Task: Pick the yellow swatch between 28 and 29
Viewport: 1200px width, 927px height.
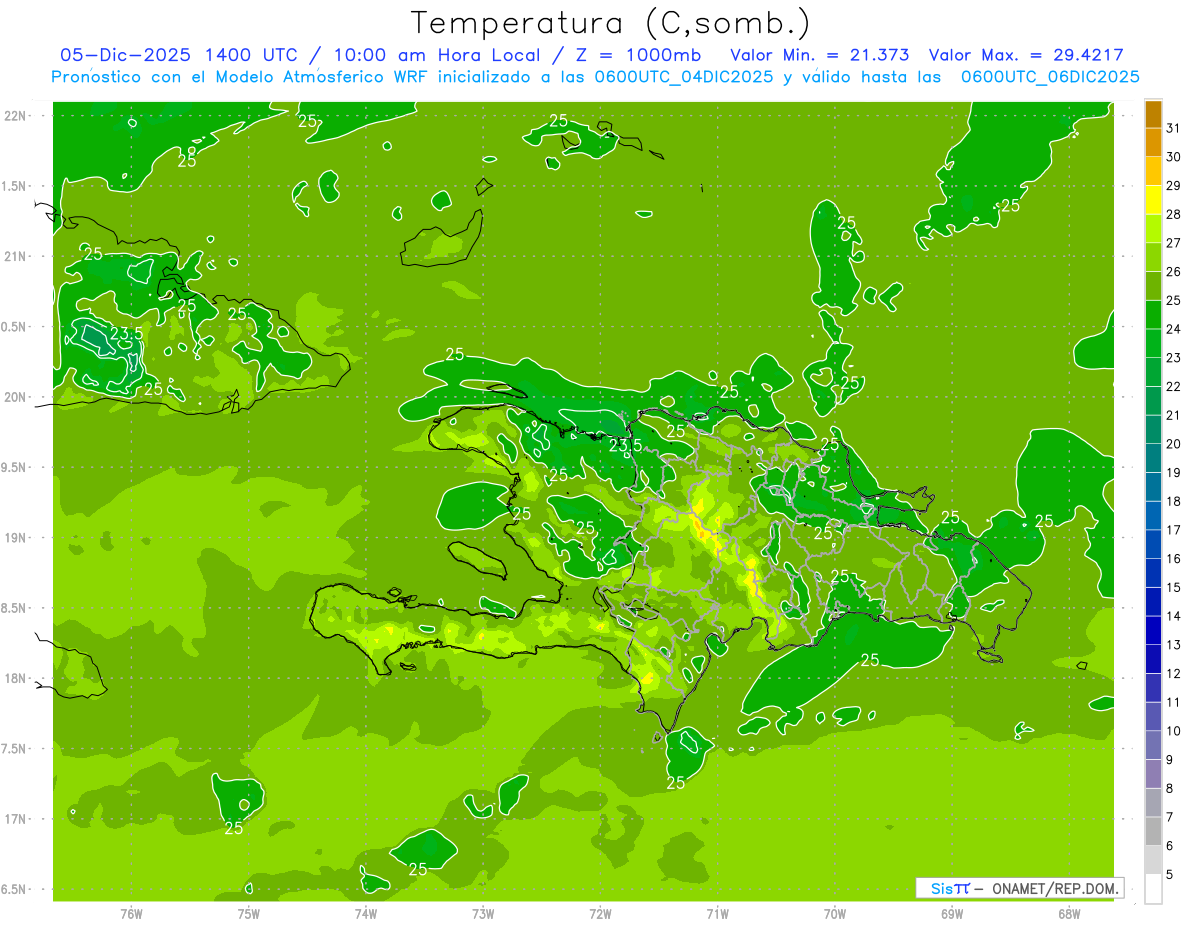Action: 1153,200
